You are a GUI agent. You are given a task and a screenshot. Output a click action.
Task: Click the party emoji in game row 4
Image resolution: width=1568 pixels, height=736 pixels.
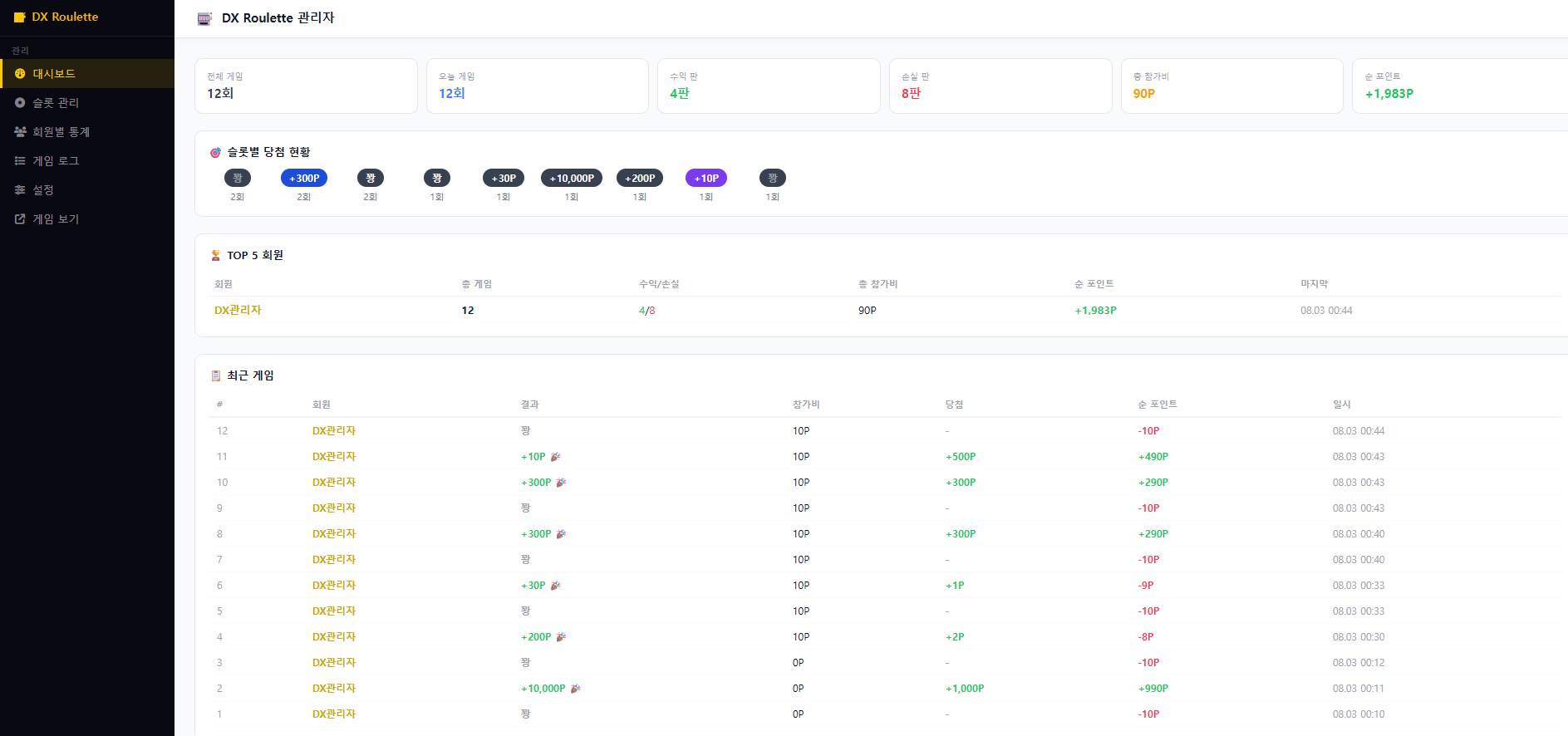coord(561,637)
